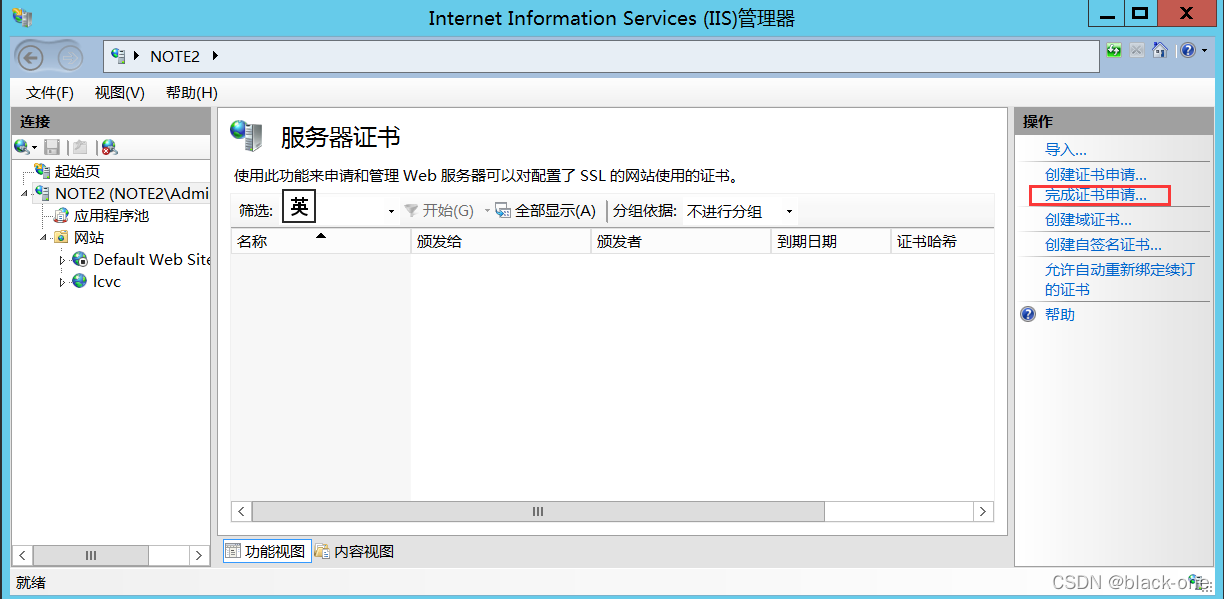Click the Save connections floppy disk icon
This screenshot has height=599, width=1224.
tap(52, 147)
